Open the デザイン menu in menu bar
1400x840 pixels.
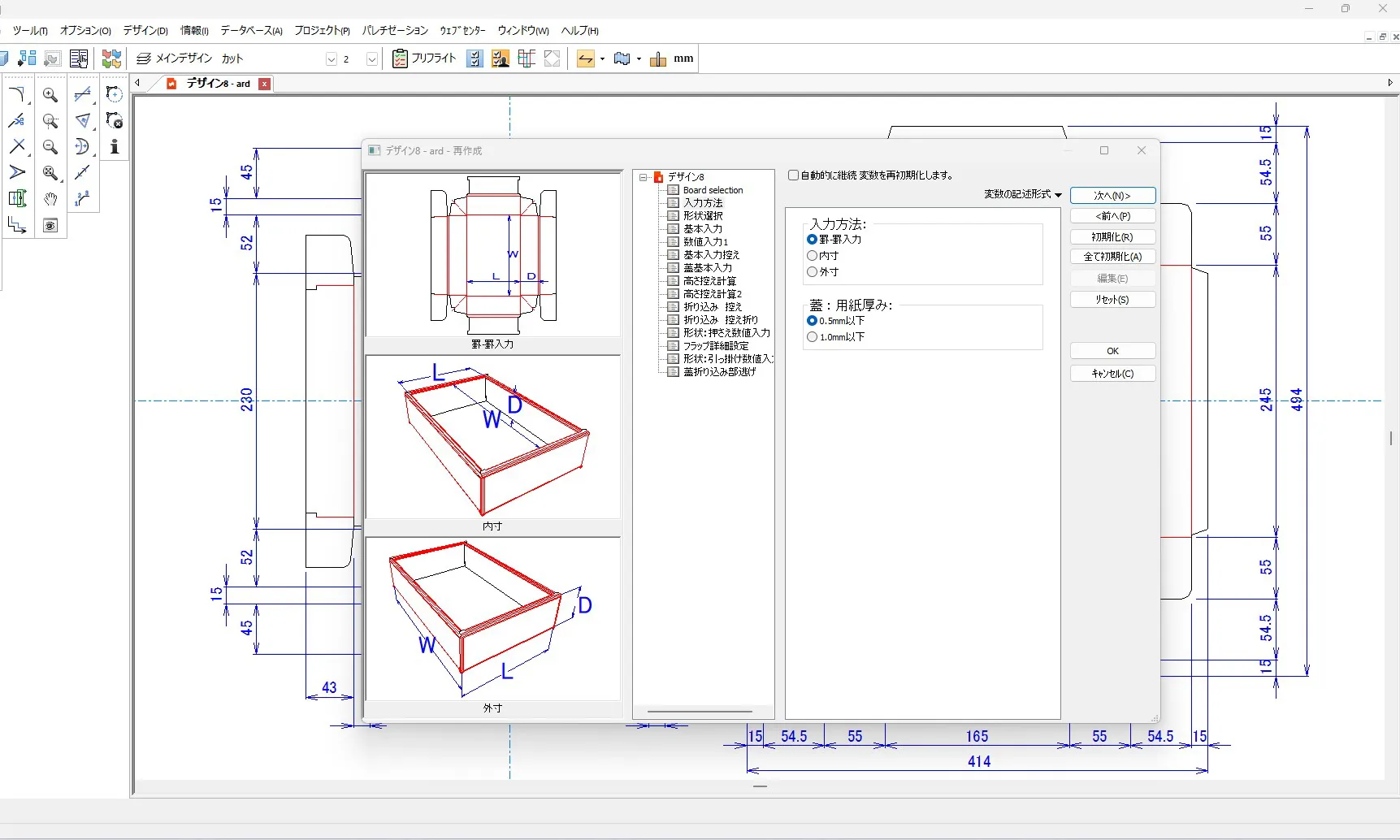[145, 31]
